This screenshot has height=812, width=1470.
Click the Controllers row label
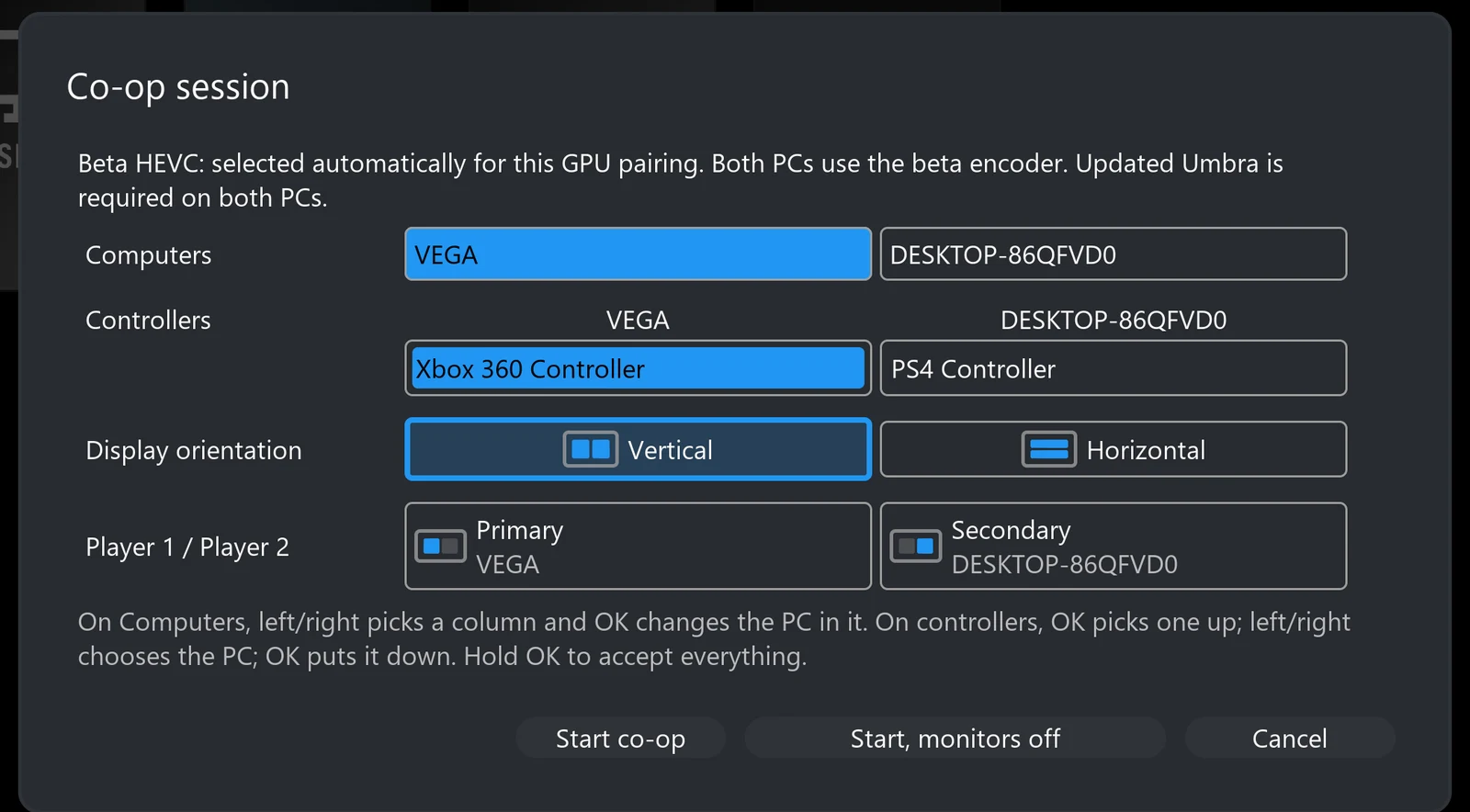(148, 320)
